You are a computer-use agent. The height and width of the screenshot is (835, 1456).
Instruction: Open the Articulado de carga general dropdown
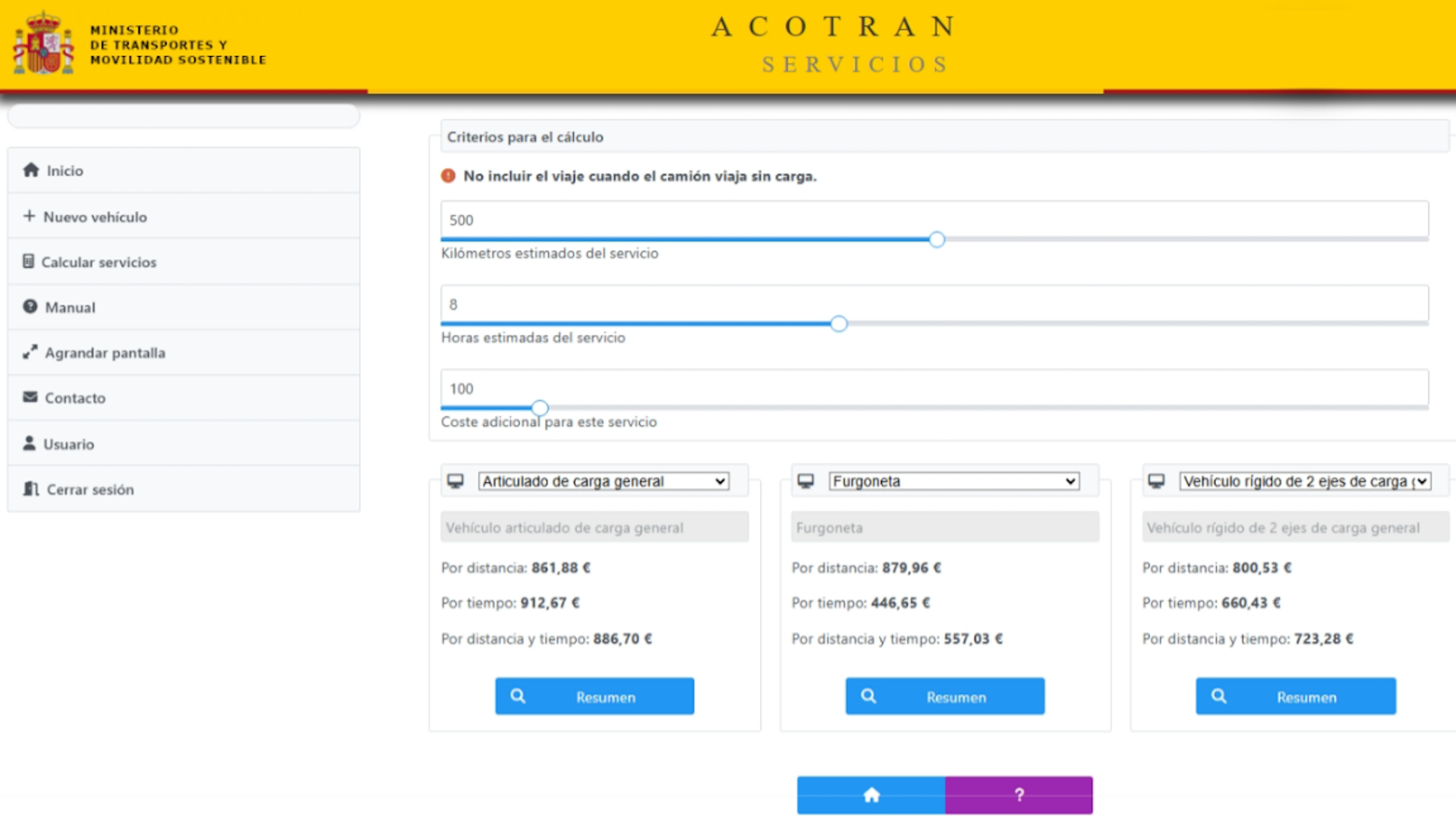(603, 481)
